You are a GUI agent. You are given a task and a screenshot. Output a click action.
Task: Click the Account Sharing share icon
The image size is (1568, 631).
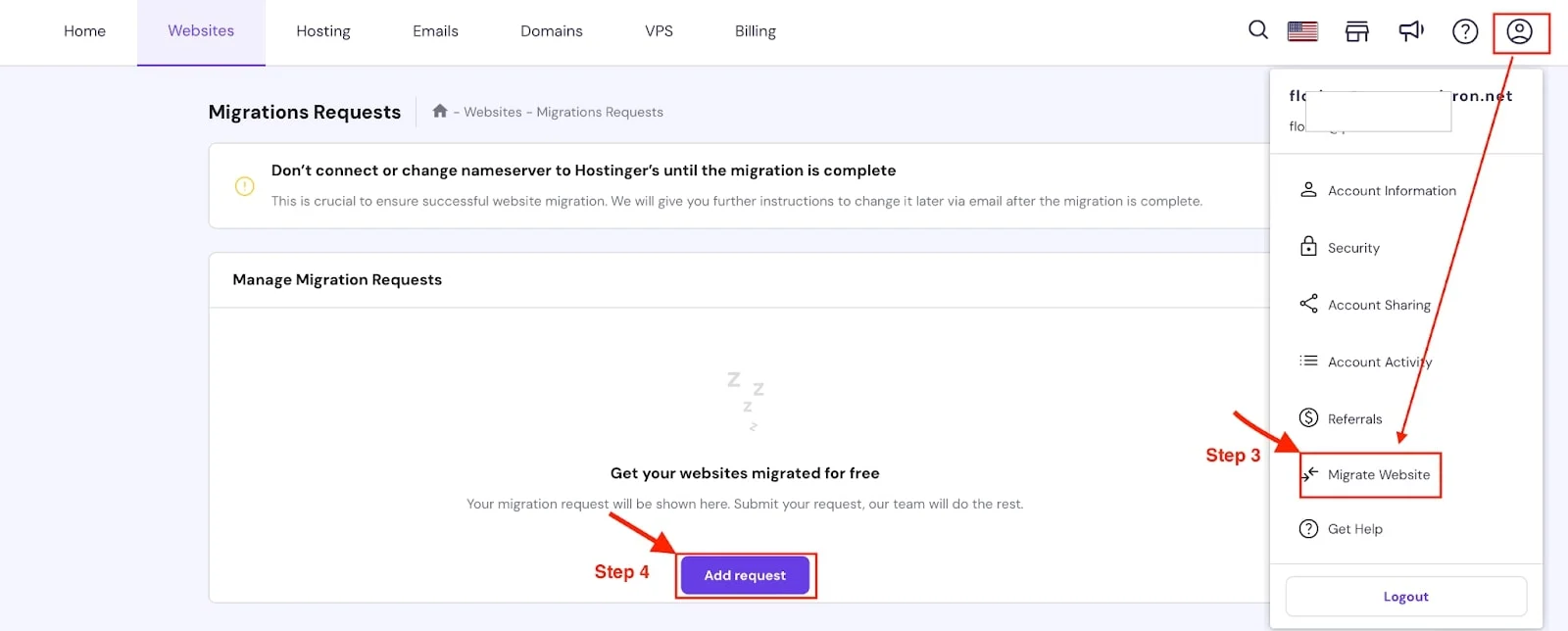(1309, 304)
